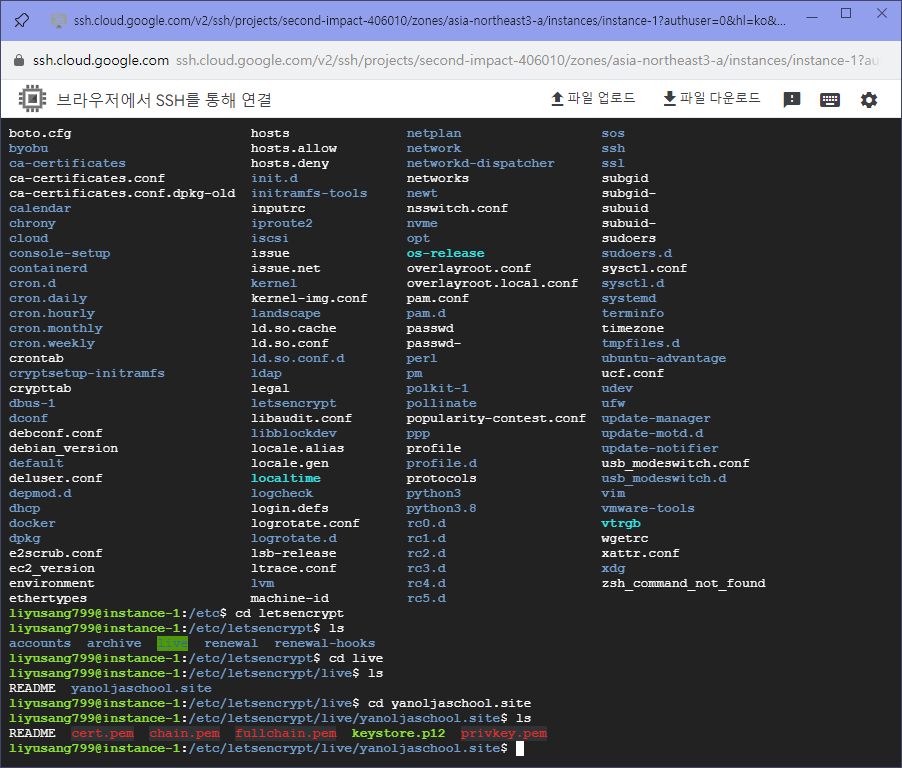Click cert.pem in the terminal listing
902x768 pixels.
pos(101,733)
